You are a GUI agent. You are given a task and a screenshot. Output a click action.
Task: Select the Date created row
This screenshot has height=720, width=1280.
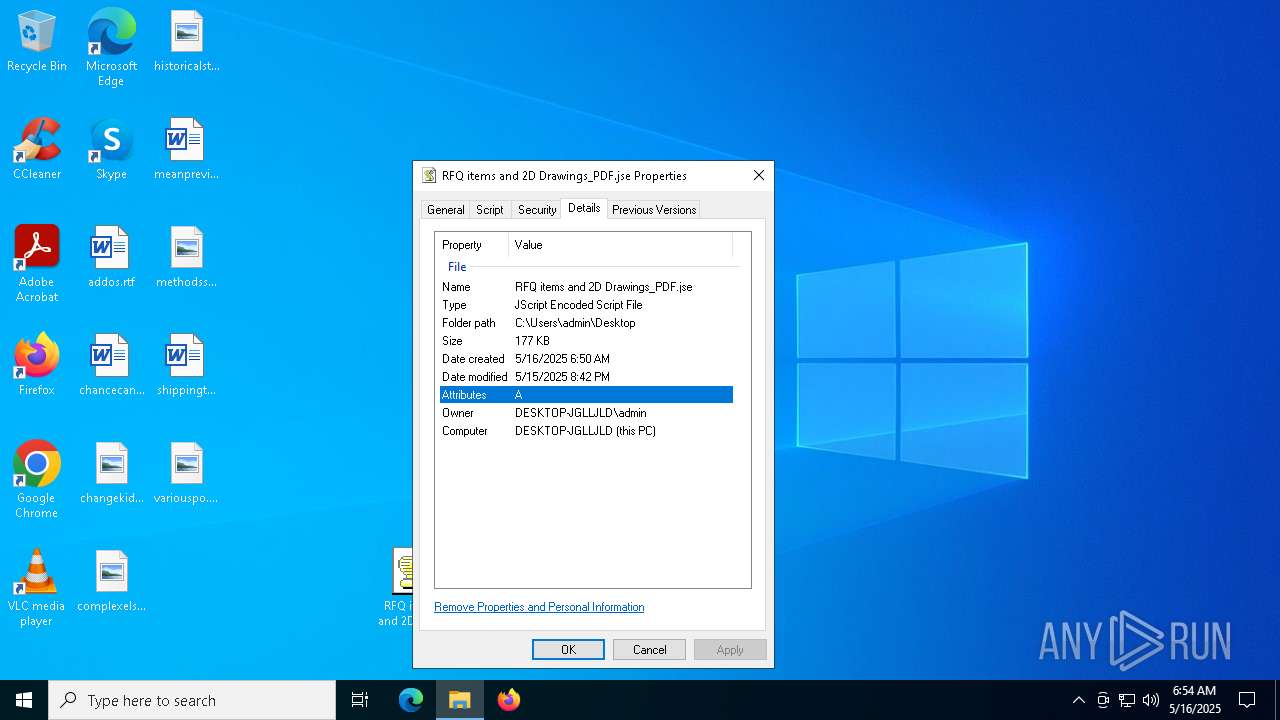coord(586,359)
